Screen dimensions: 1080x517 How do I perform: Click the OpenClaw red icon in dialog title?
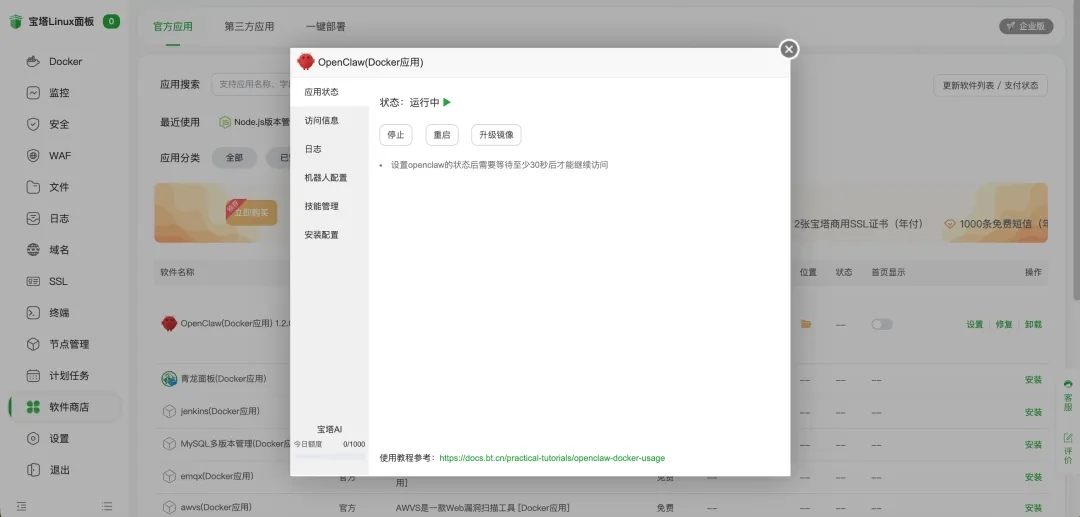pyautogui.click(x=306, y=62)
